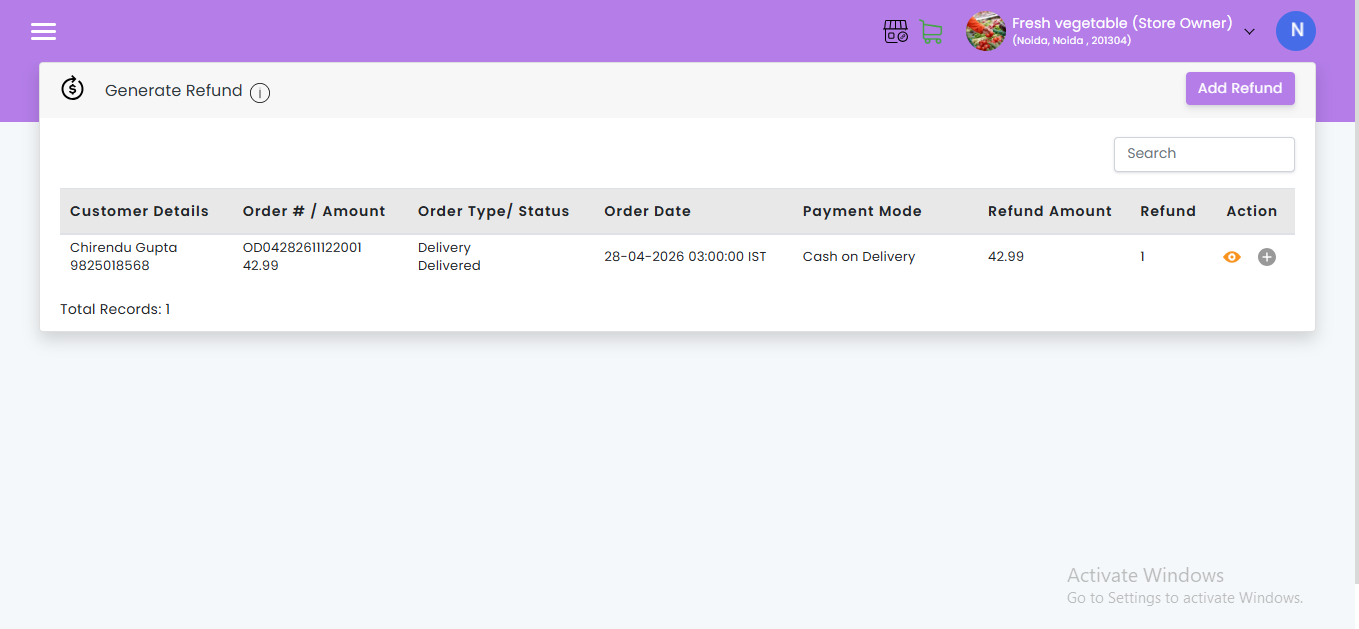Click the plus icon in Action column
The height and width of the screenshot is (629, 1359).
click(1267, 257)
